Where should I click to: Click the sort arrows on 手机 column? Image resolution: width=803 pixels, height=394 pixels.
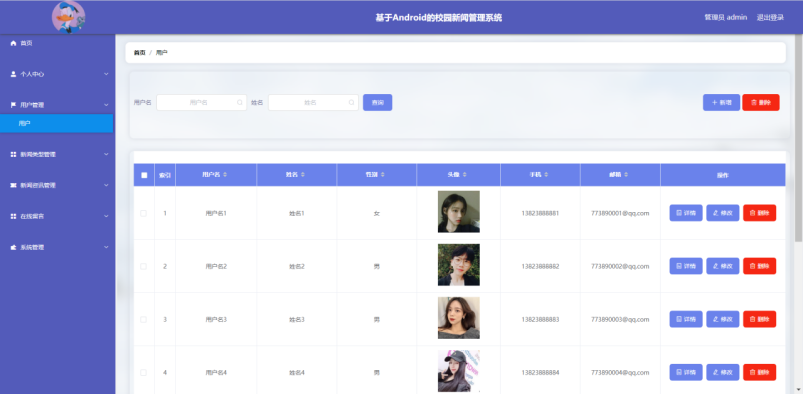(x=546, y=175)
